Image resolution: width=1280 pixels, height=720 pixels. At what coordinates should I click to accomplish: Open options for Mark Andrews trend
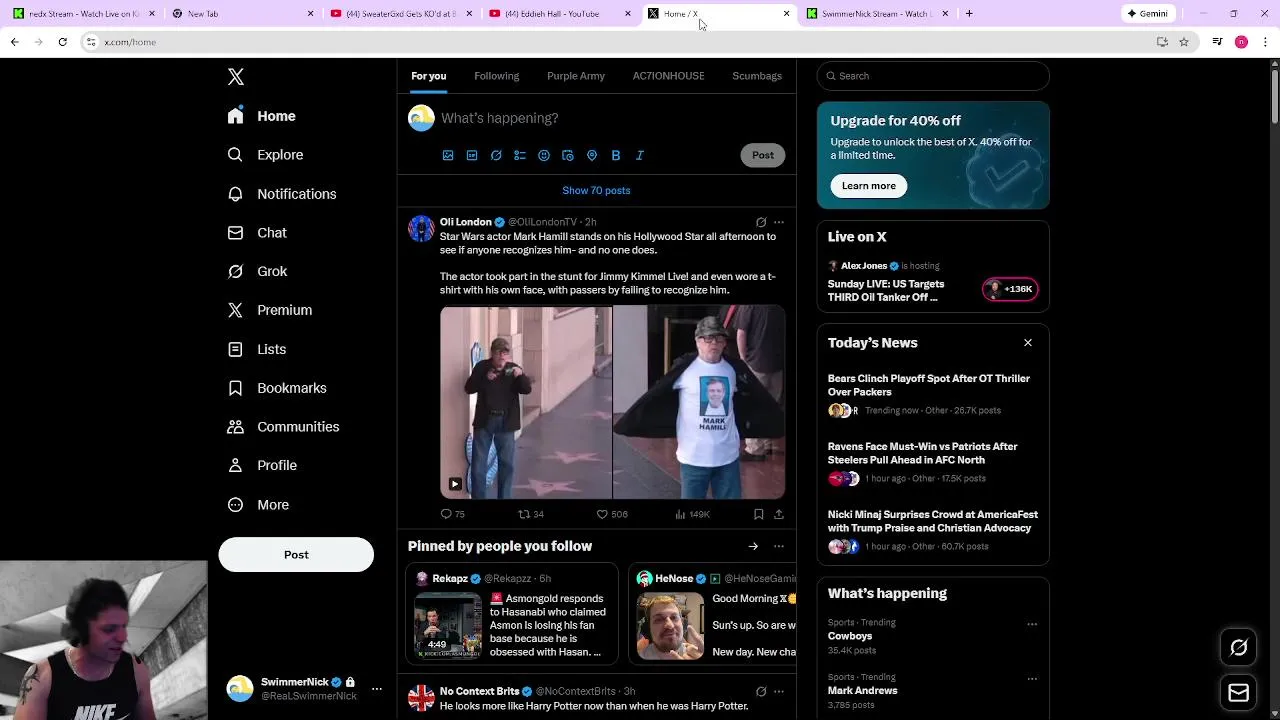[1032, 679]
